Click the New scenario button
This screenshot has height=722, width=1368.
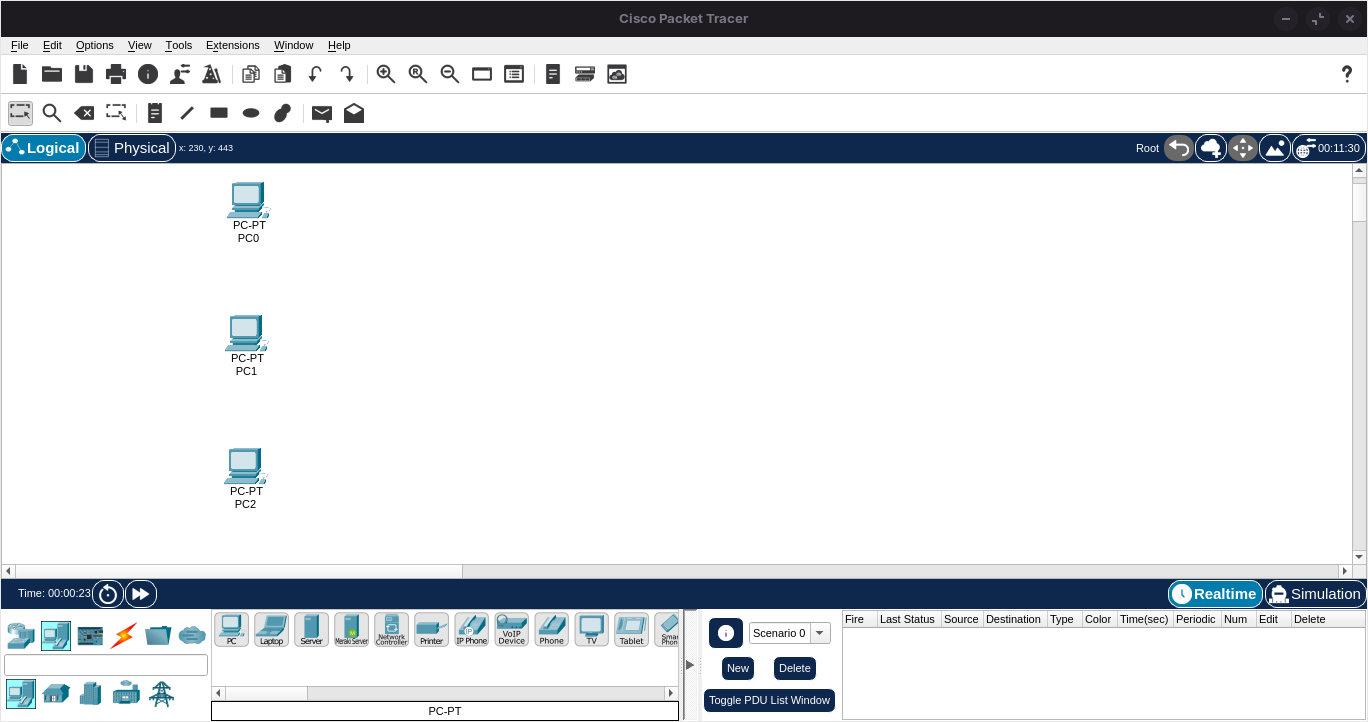pos(738,668)
